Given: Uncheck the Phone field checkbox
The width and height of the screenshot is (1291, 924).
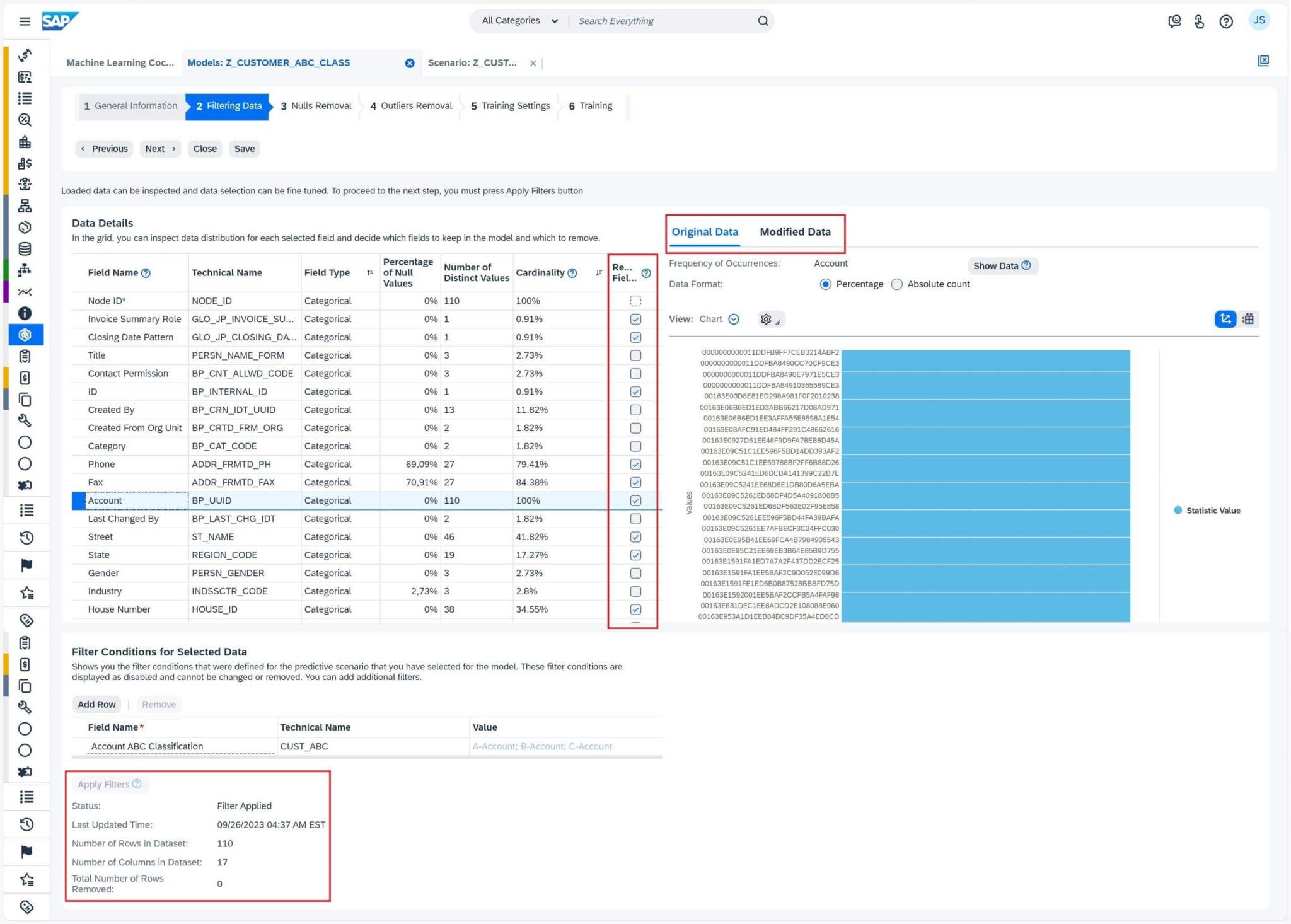Looking at the screenshot, I should coord(635,464).
